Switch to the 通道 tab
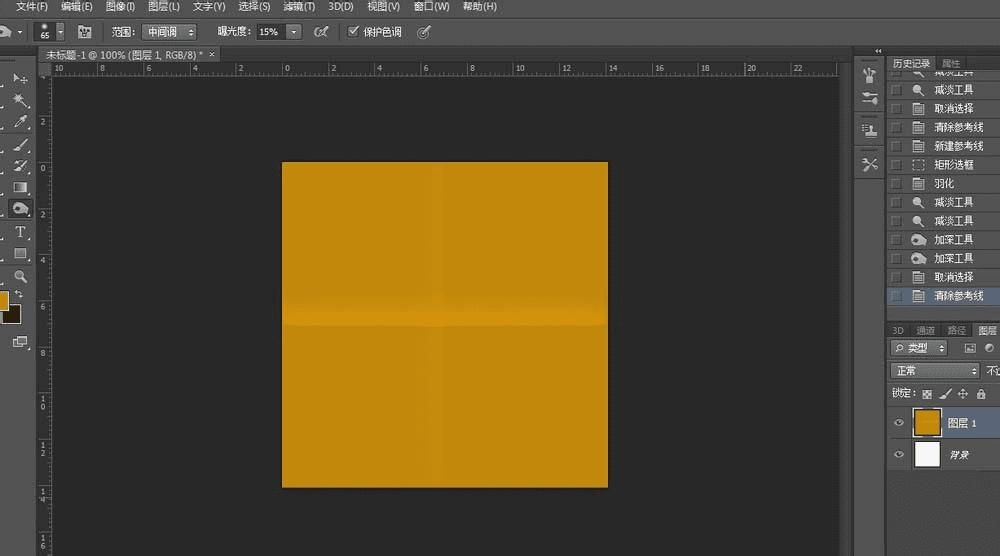1000x556 pixels. coord(926,330)
